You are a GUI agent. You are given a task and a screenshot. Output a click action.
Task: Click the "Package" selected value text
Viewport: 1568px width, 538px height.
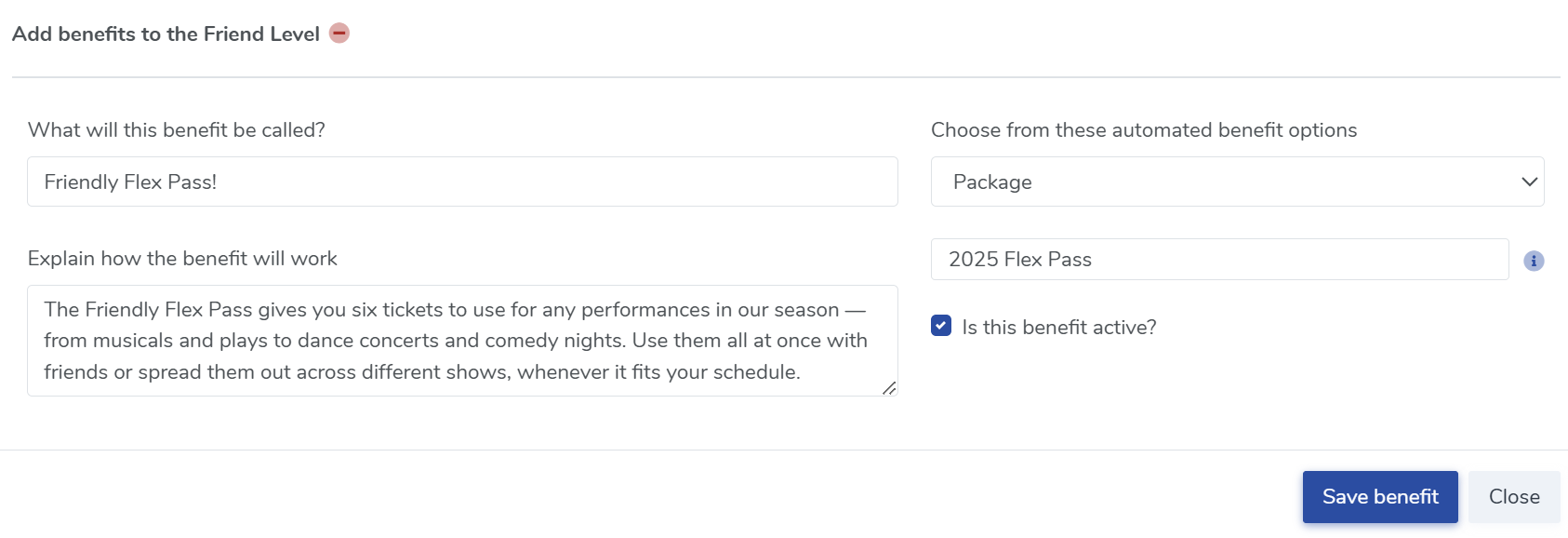pyautogui.click(x=992, y=182)
